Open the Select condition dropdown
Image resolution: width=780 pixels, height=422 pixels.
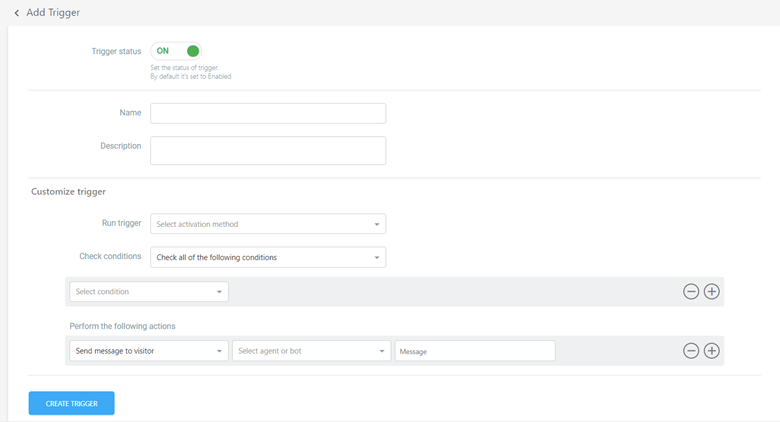(x=149, y=292)
